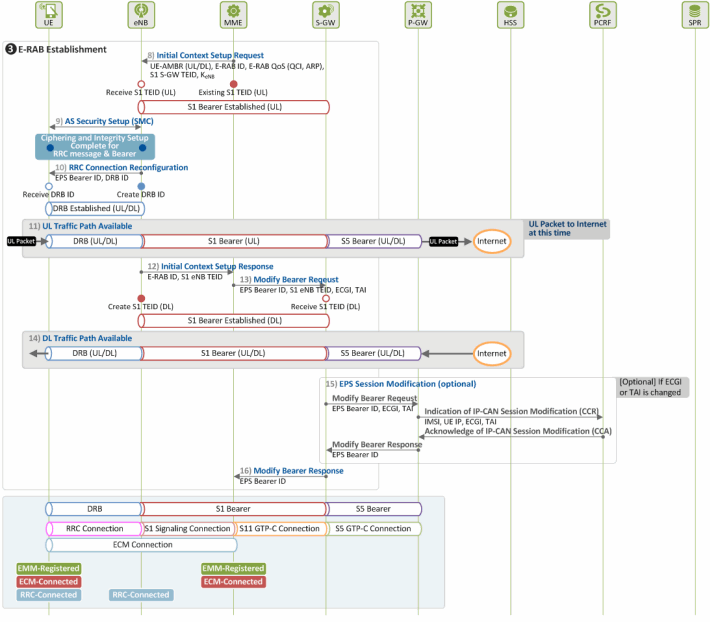Click the S11 GTP-C Connection bar
Image resolution: width=710 pixels, height=622 pixels.
[x=280, y=529]
